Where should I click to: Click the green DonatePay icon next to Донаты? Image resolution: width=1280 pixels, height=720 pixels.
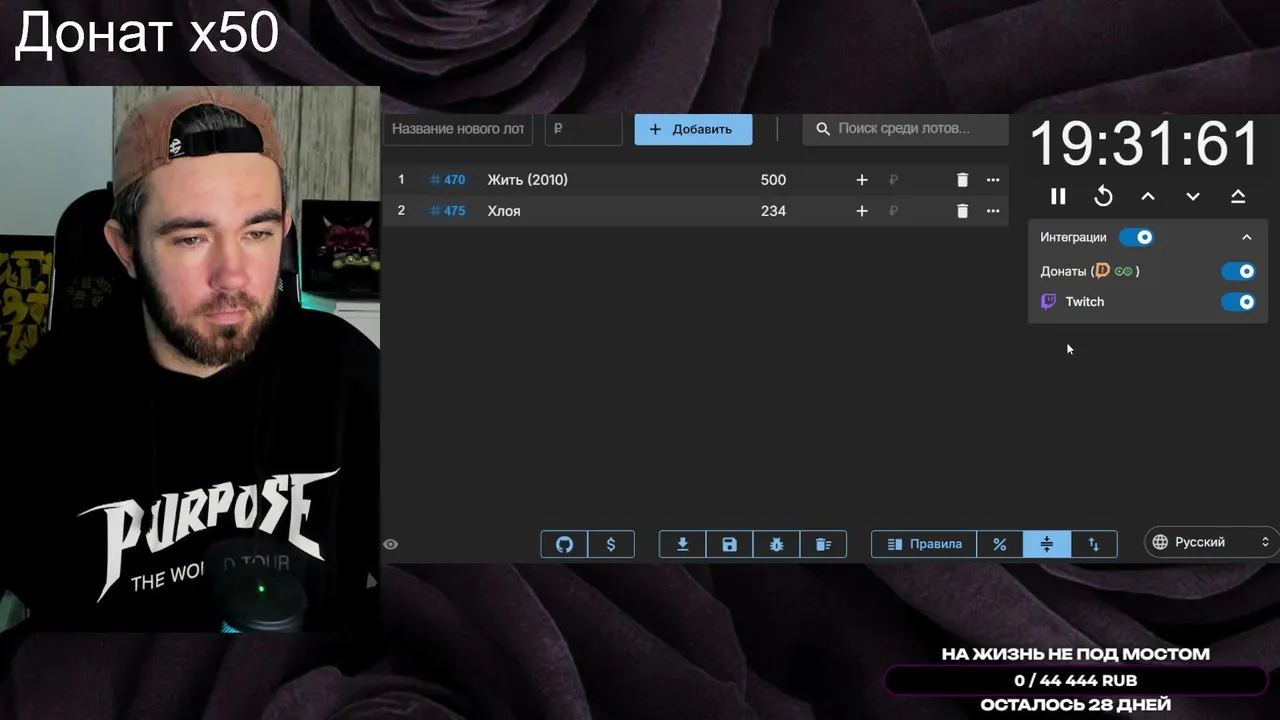[1124, 271]
